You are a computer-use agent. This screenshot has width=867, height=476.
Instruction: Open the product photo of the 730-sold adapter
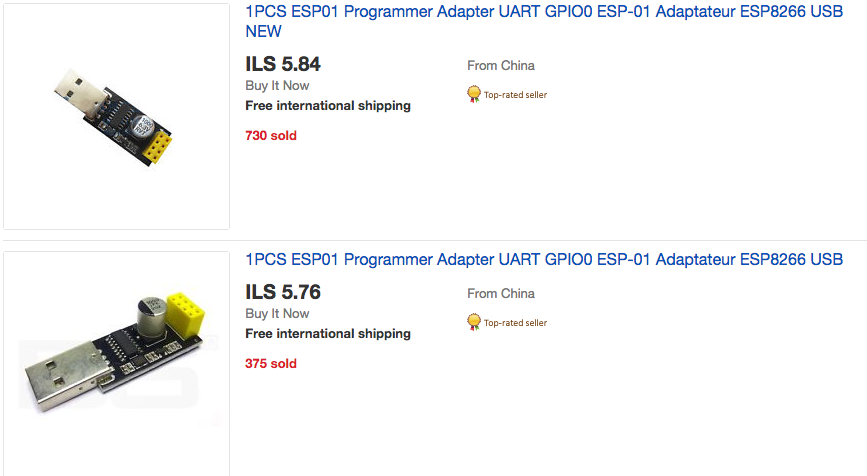click(117, 116)
